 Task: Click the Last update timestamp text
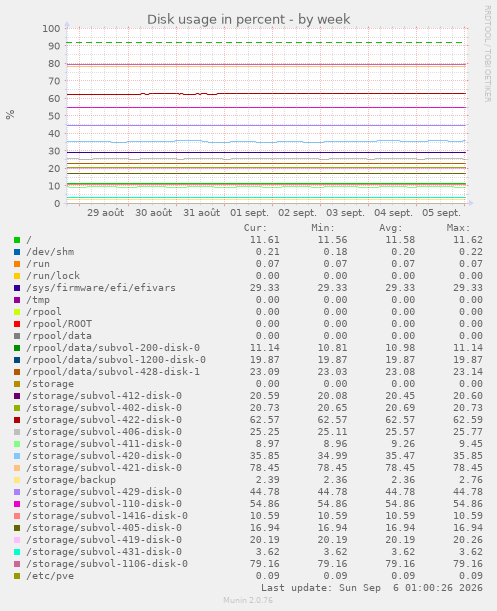coord(372,588)
